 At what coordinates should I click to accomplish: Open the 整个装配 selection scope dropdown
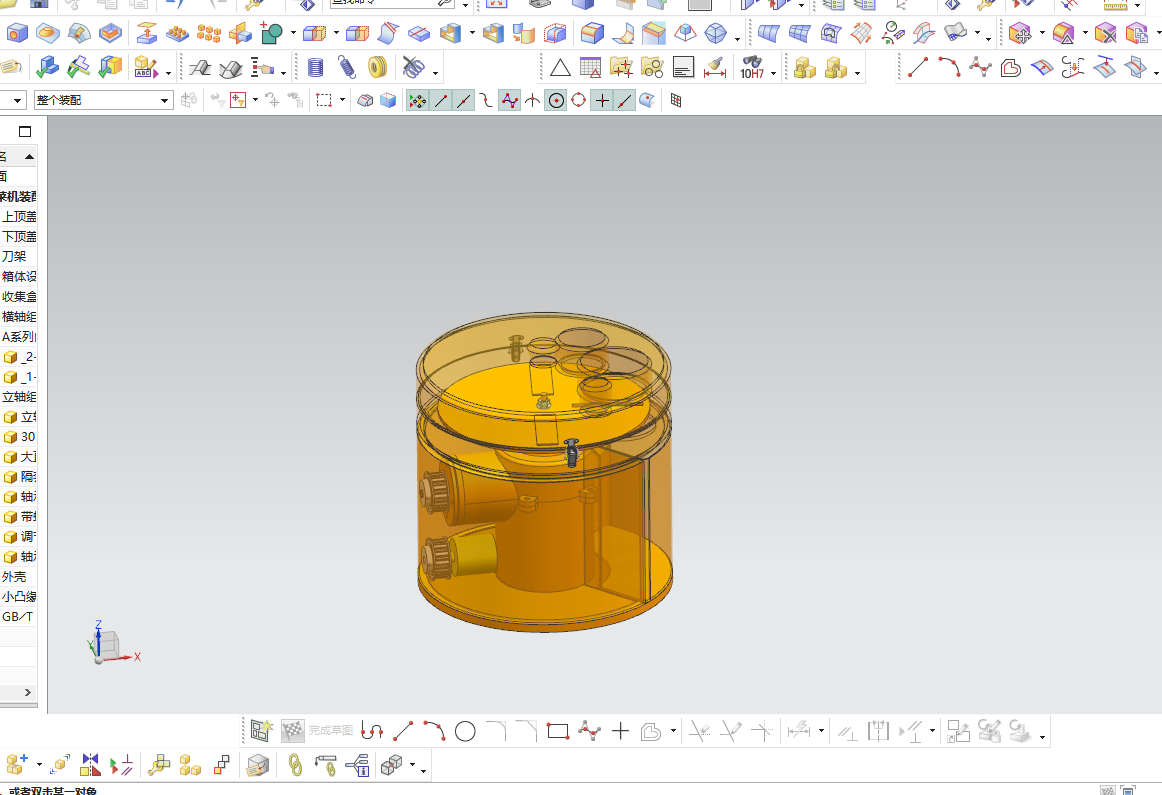click(103, 100)
